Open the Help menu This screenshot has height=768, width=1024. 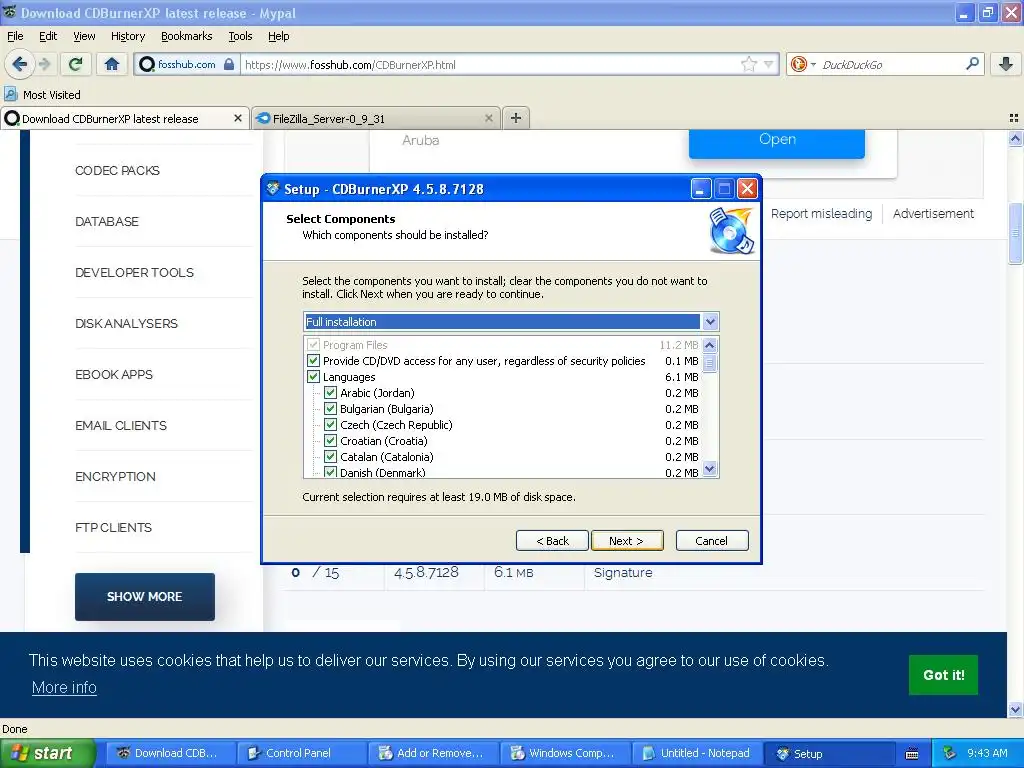pyautogui.click(x=278, y=36)
